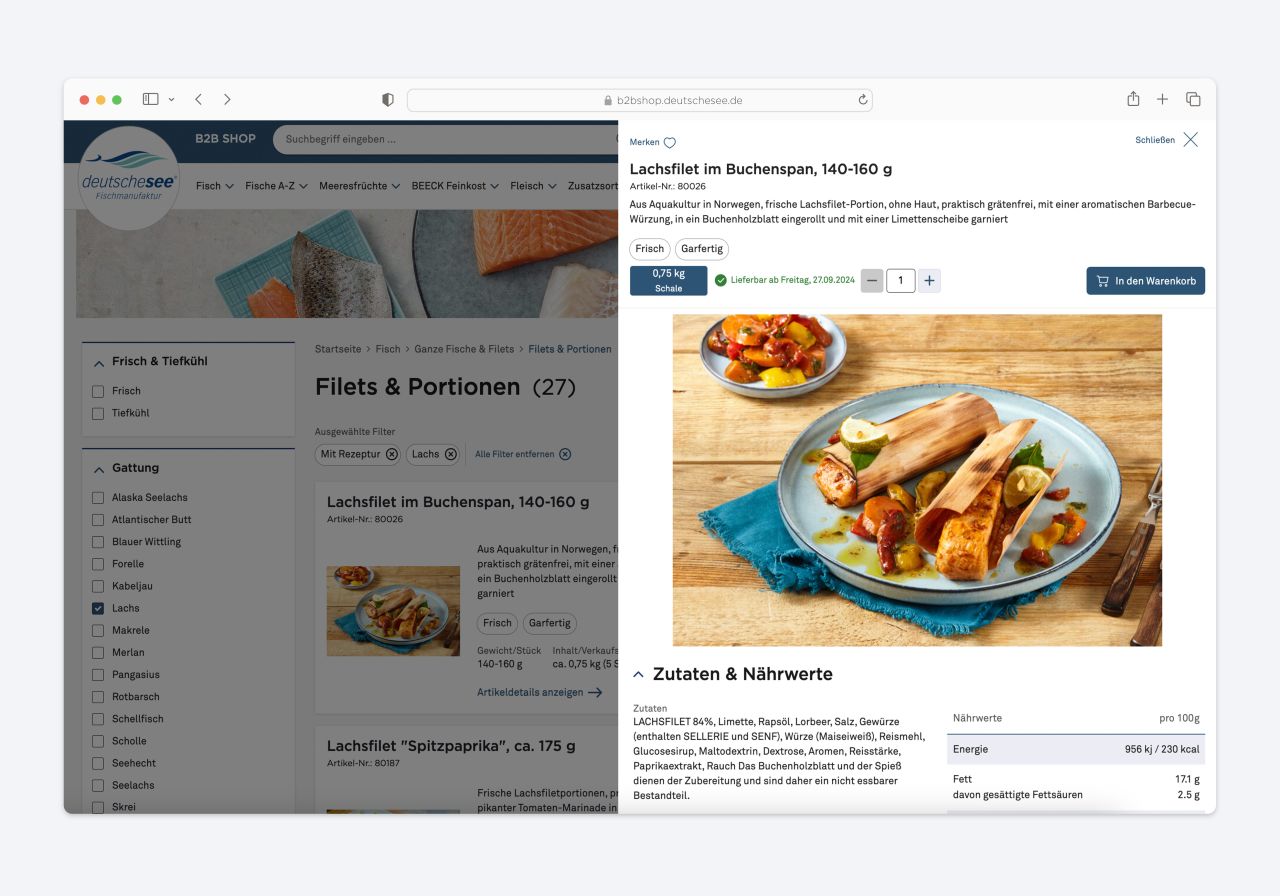Click Alle Filter entfernen link
Viewport: 1280px width, 896px height.
tap(514, 454)
